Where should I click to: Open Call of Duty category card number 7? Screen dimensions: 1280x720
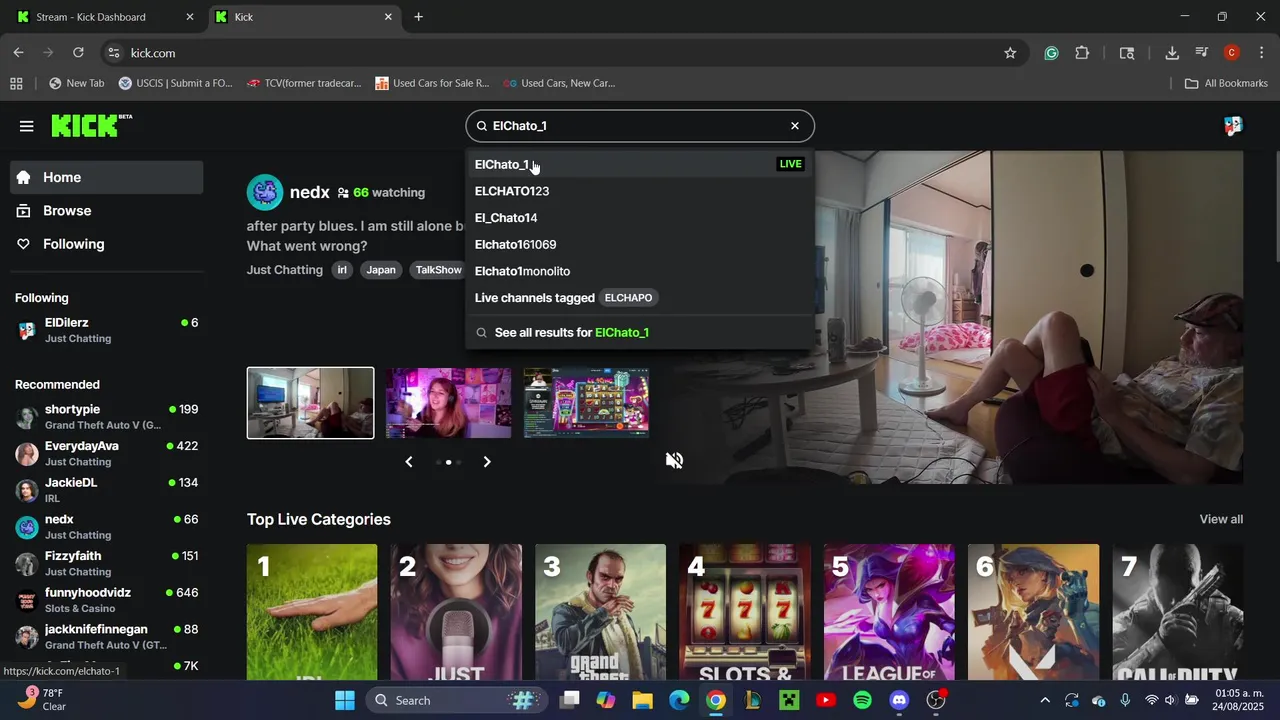tap(1178, 612)
